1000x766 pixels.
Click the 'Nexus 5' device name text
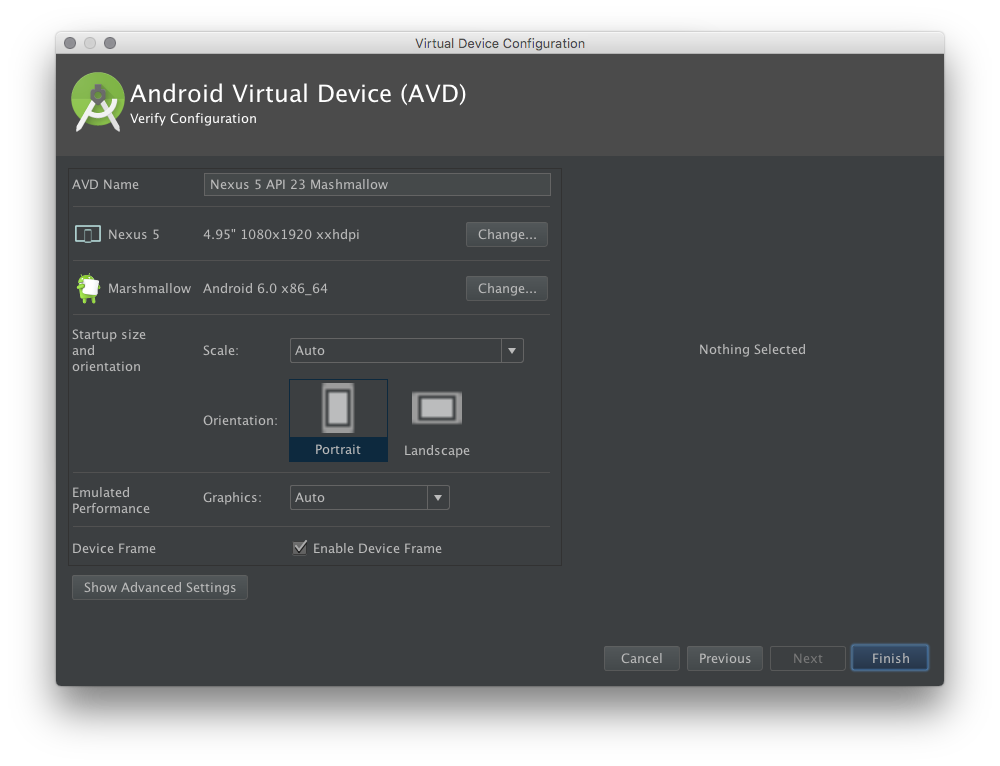pos(134,235)
